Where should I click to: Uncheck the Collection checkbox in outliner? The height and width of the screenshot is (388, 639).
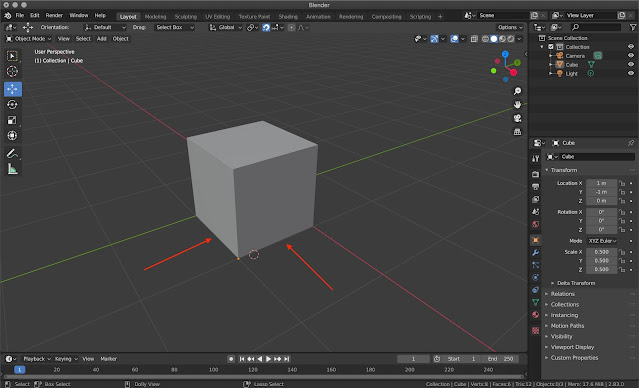(551, 47)
